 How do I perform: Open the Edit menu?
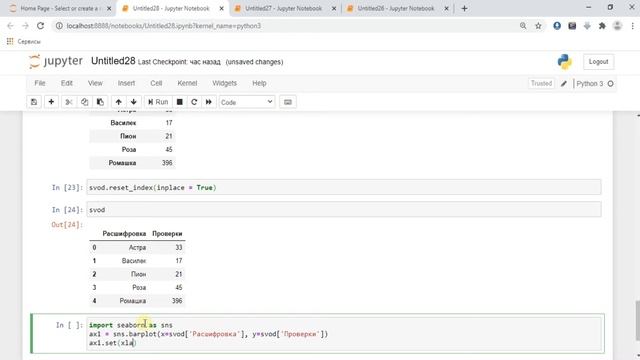pyautogui.click(x=67, y=83)
